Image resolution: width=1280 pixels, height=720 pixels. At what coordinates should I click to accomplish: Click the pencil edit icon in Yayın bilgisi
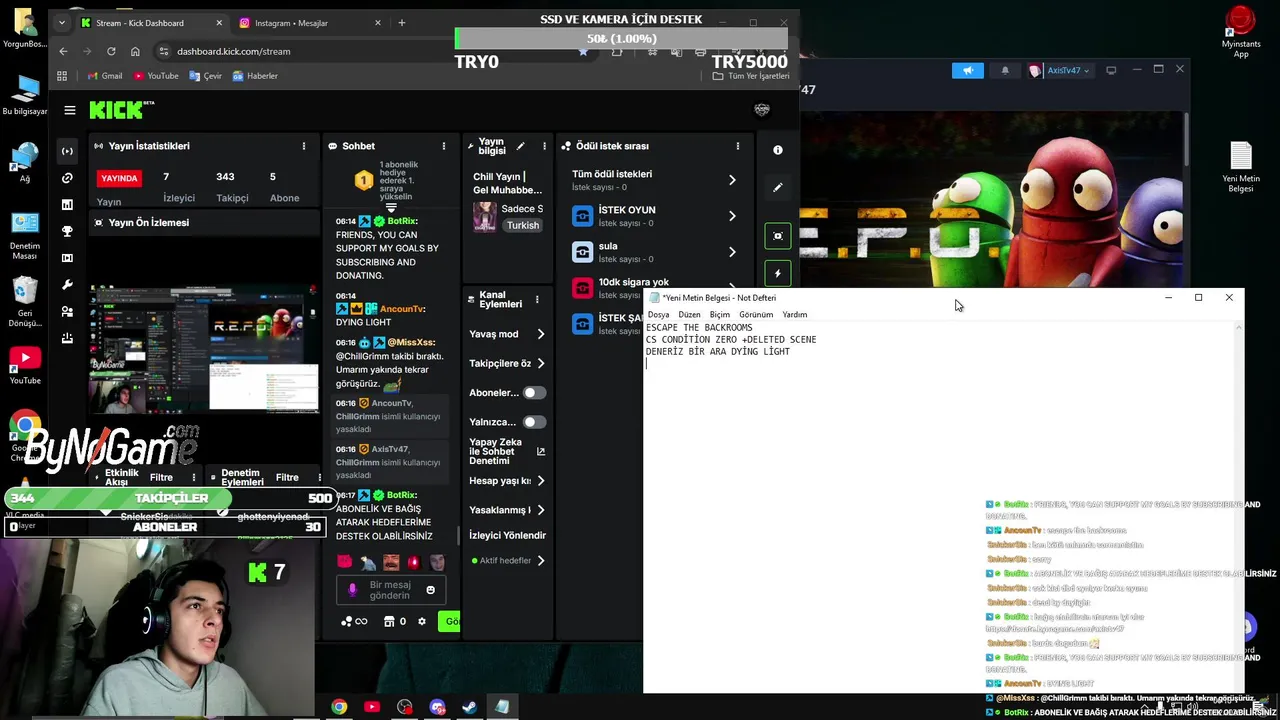(520, 146)
